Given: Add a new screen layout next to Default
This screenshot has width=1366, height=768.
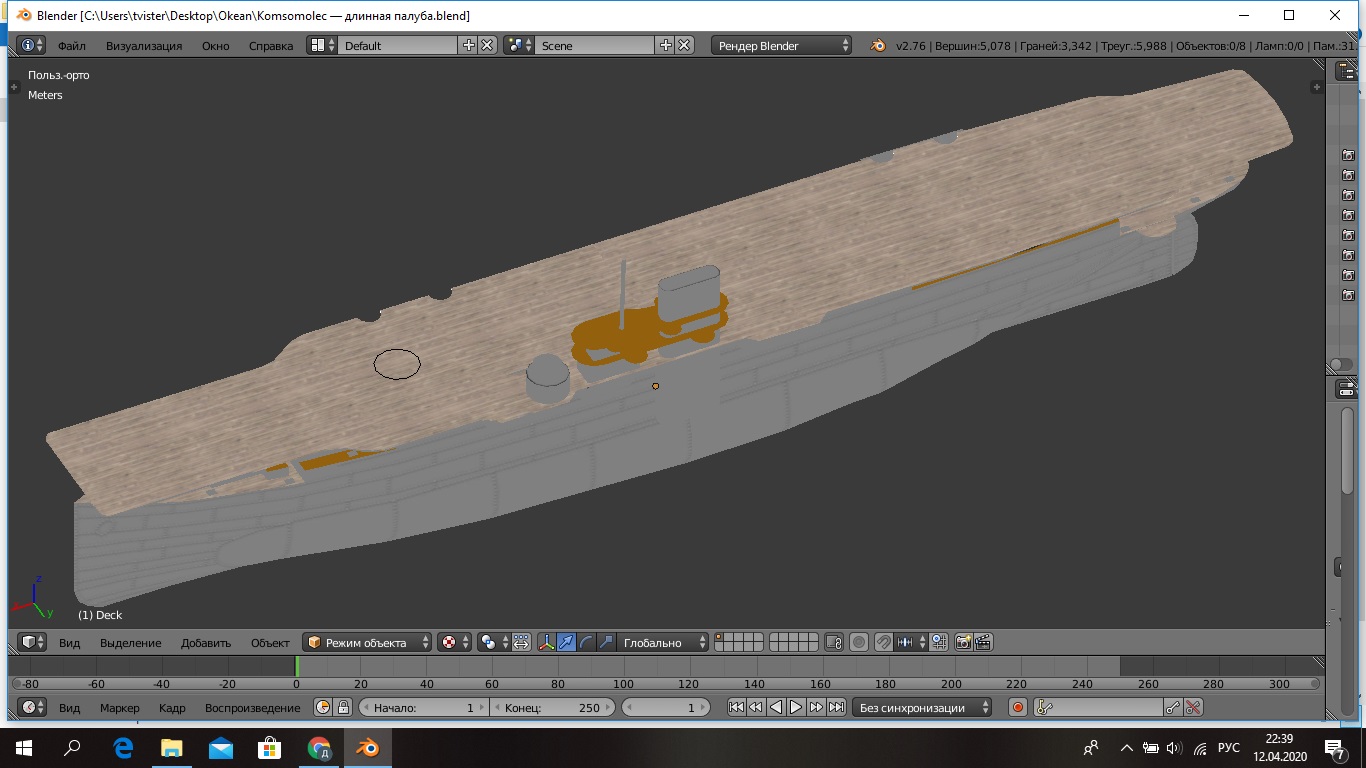Looking at the screenshot, I should [469, 45].
